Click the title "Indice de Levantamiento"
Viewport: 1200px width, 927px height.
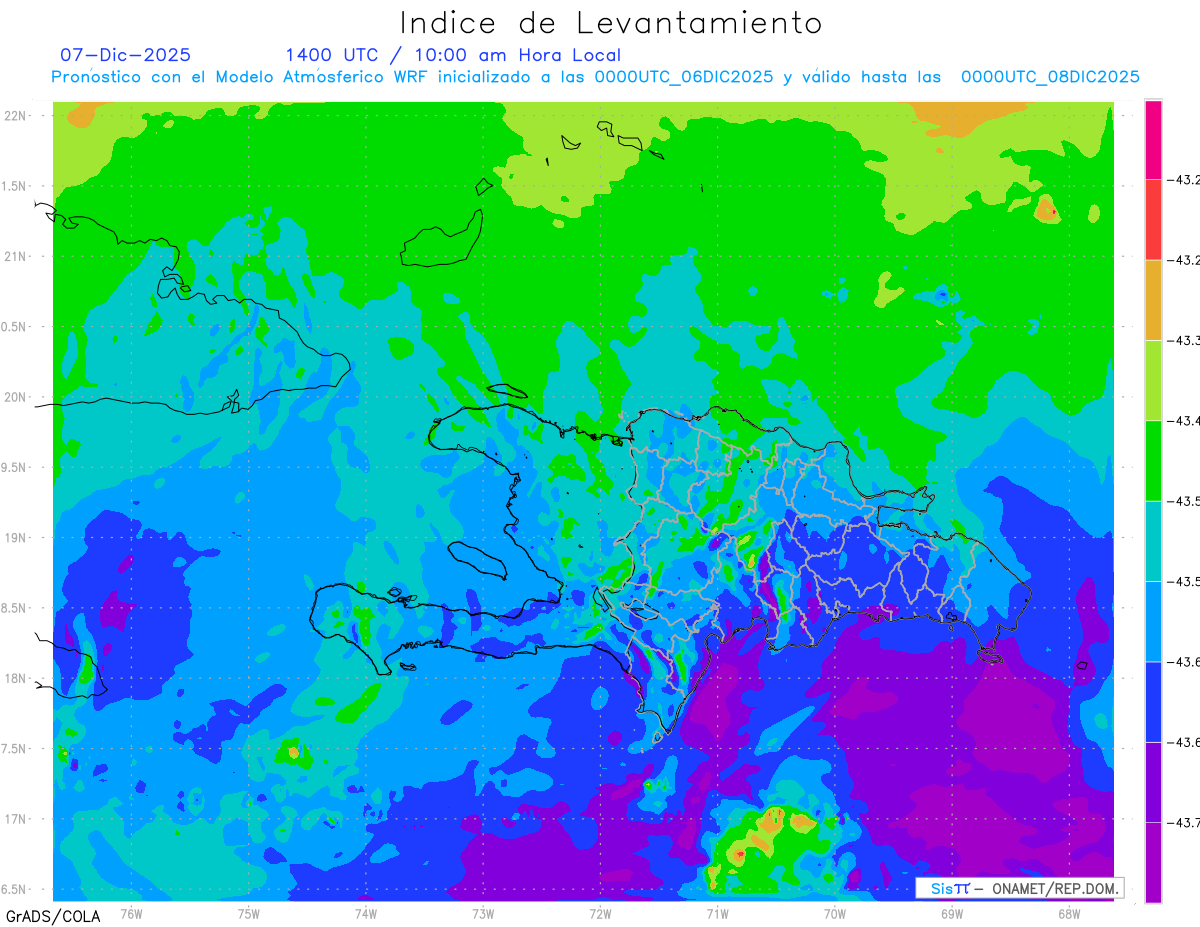[x=611, y=22]
